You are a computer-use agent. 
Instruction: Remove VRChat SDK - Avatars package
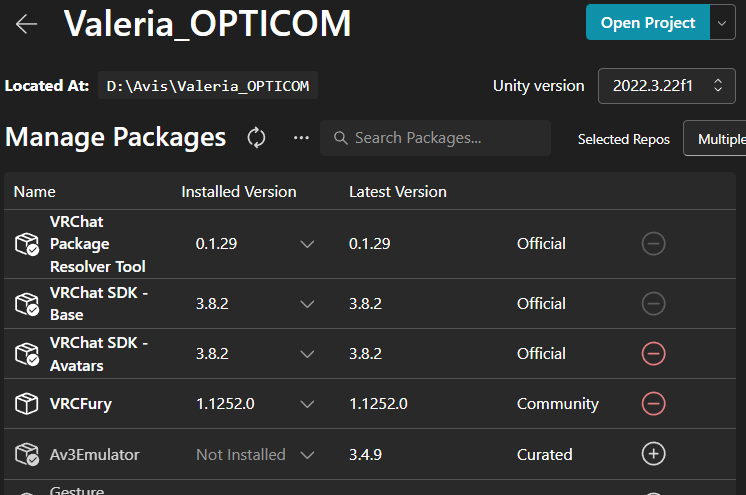[653, 353]
